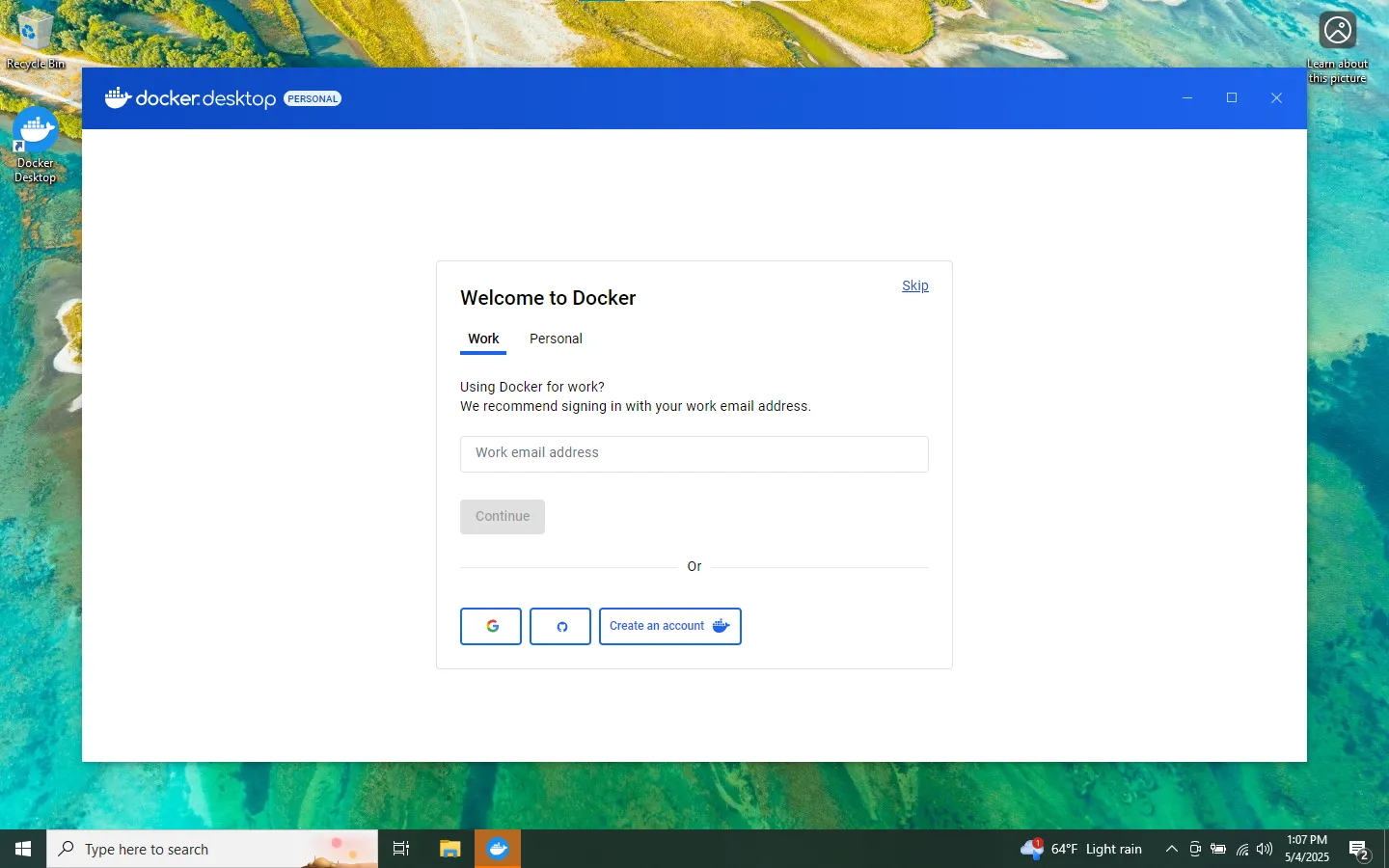1389x868 pixels.
Task: Click the Windows Start button
Action: point(22,849)
